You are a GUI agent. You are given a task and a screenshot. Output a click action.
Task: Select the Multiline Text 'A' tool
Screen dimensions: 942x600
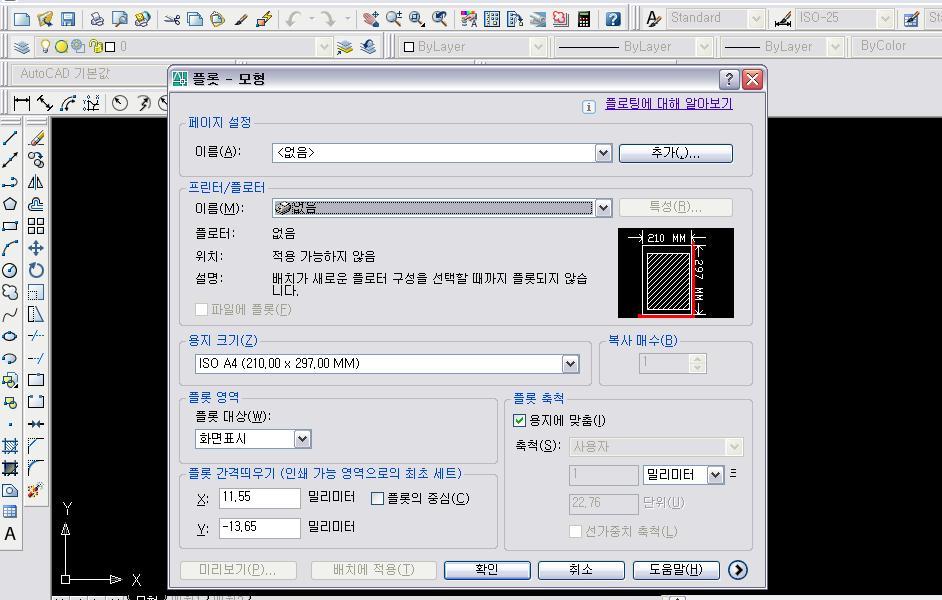10,534
